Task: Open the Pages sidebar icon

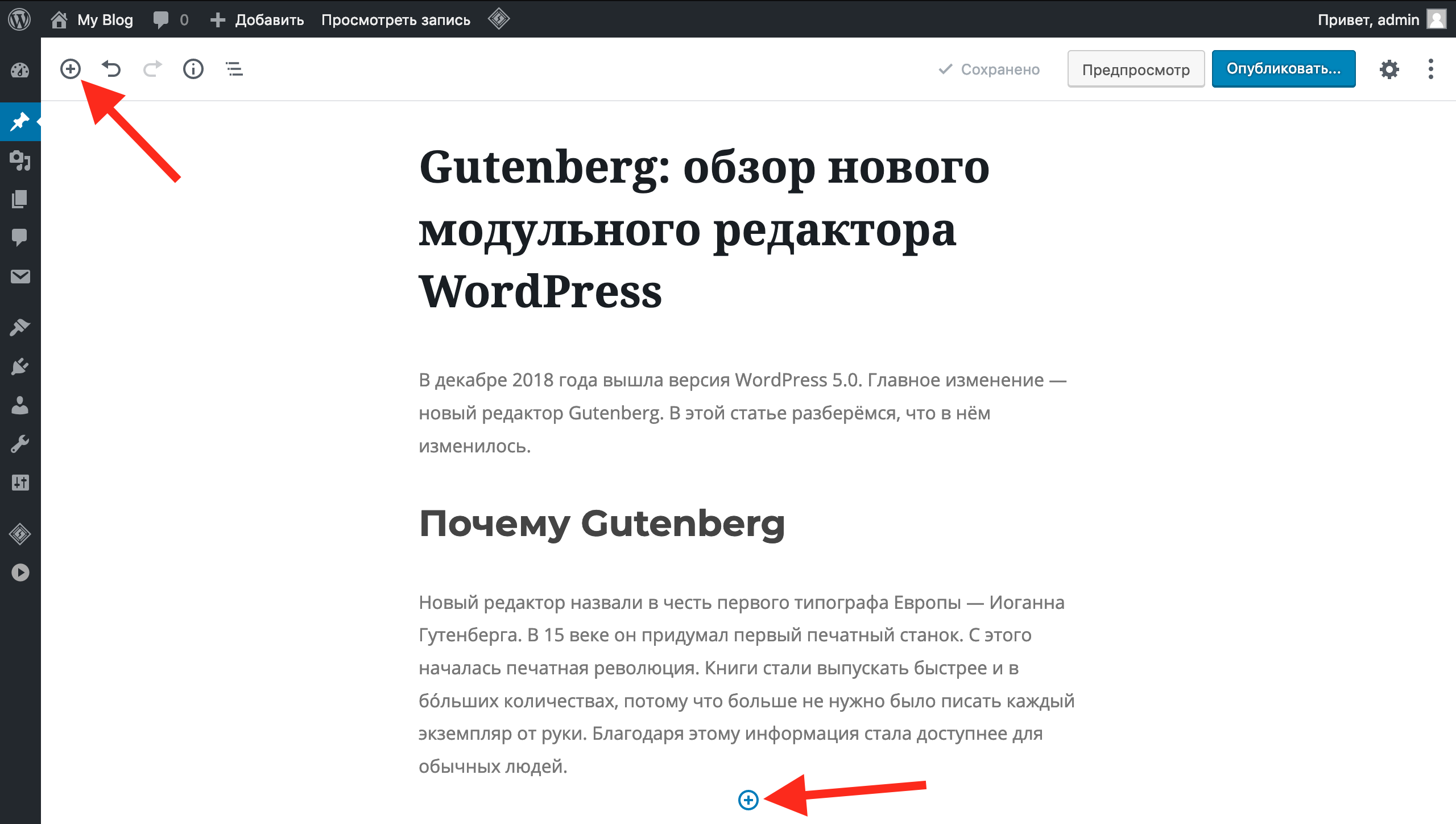Action: coord(20,199)
